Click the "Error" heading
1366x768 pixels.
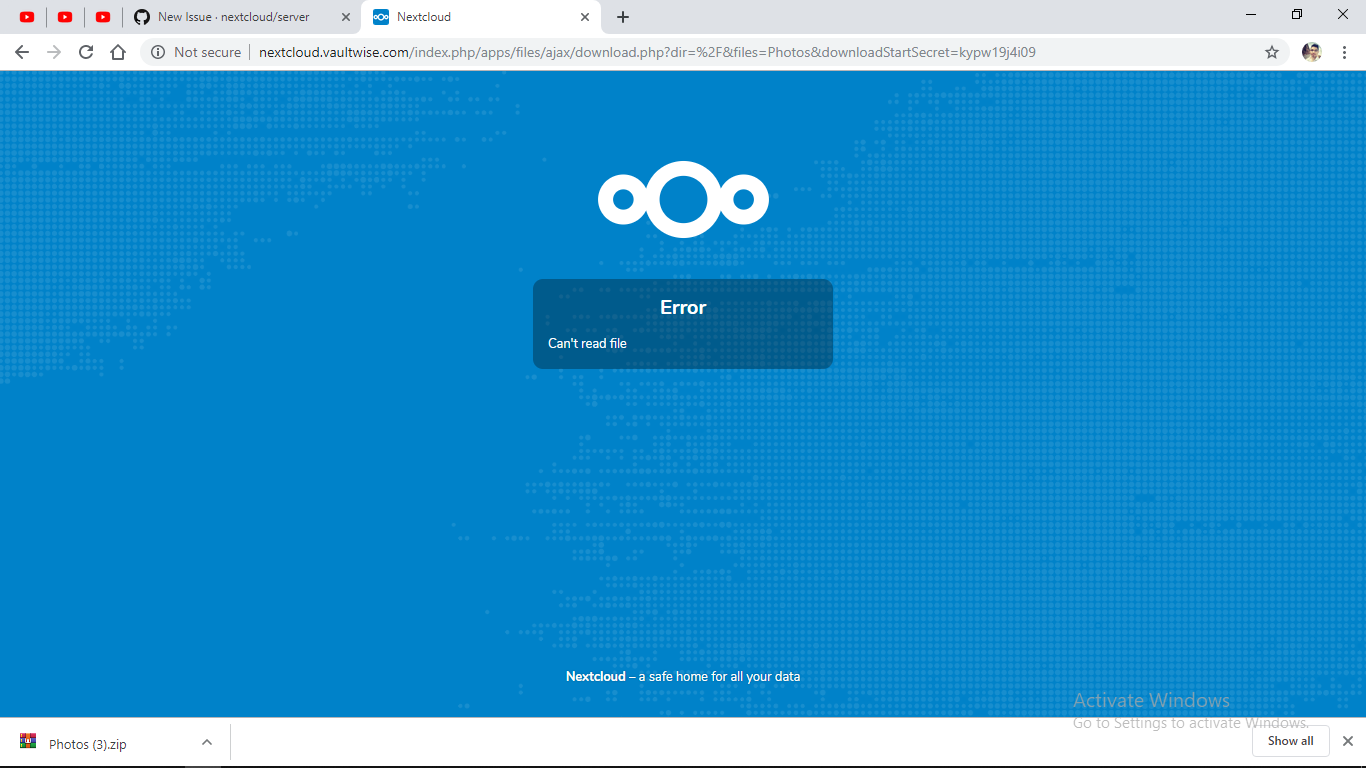pos(683,307)
